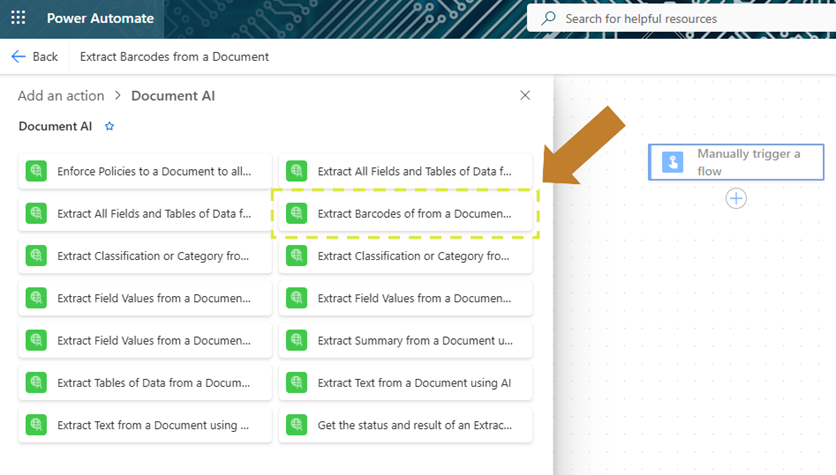Image resolution: width=836 pixels, height=475 pixels.
Task: Select Extract Field Values card beside Extract Summary
Action: pyautogui.click(x=145, y=341)
